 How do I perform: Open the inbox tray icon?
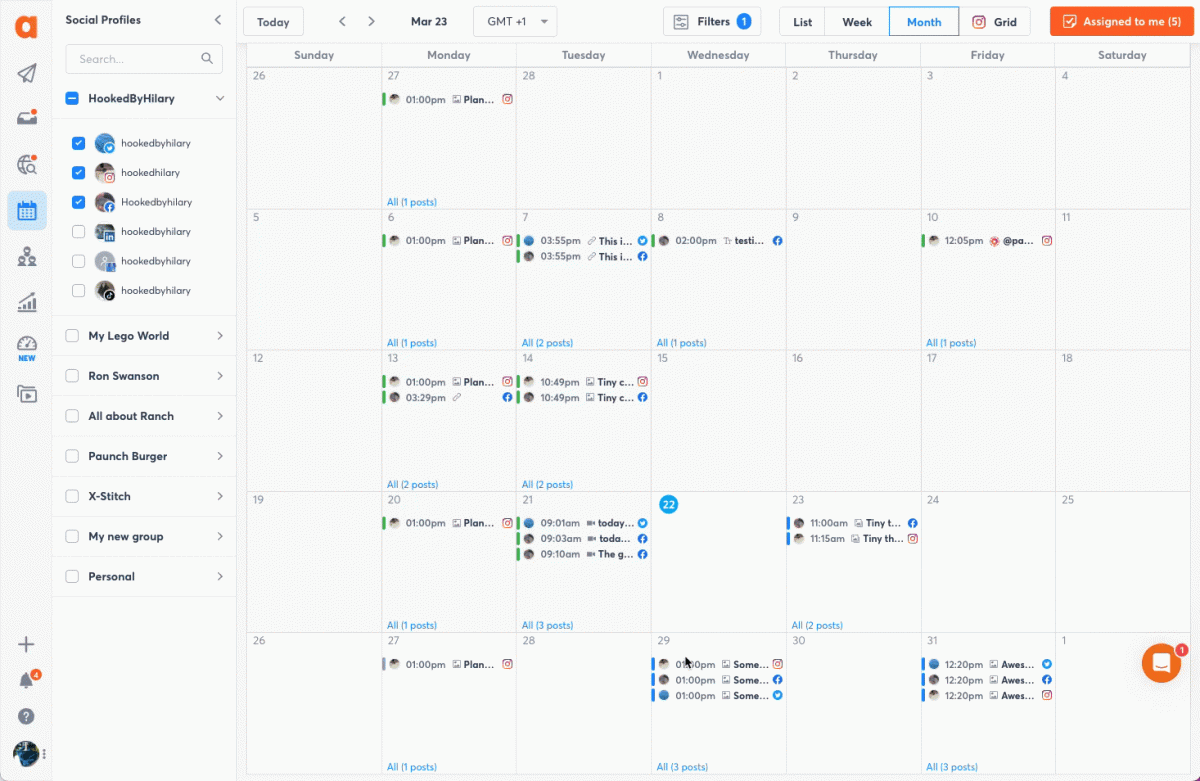tap(27, 118)
